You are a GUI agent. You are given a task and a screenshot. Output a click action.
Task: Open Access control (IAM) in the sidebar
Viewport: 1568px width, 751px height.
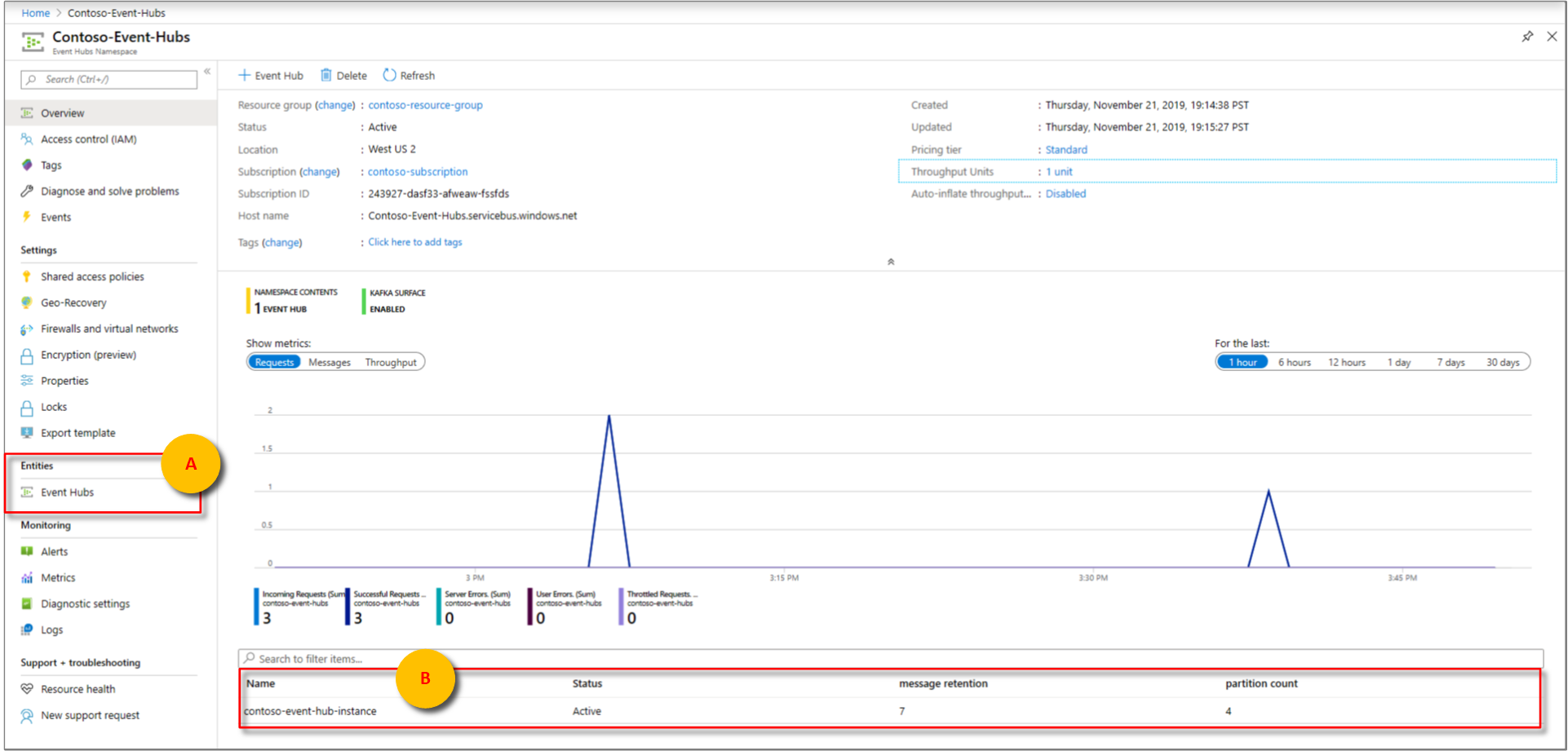coord(88,139)
